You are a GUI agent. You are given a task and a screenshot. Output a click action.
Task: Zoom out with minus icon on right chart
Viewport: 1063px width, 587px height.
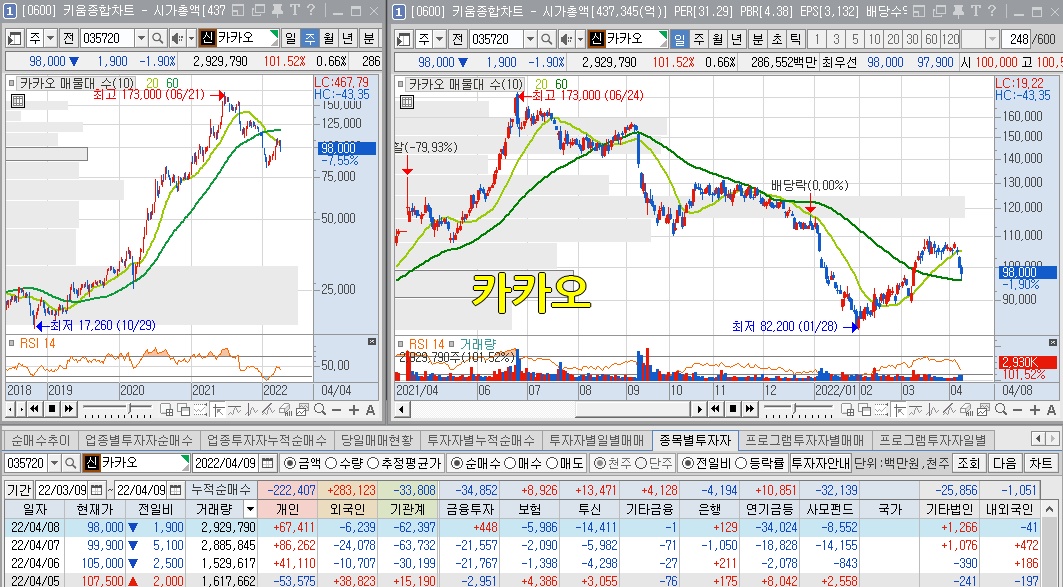click(x=1016, y=409)
